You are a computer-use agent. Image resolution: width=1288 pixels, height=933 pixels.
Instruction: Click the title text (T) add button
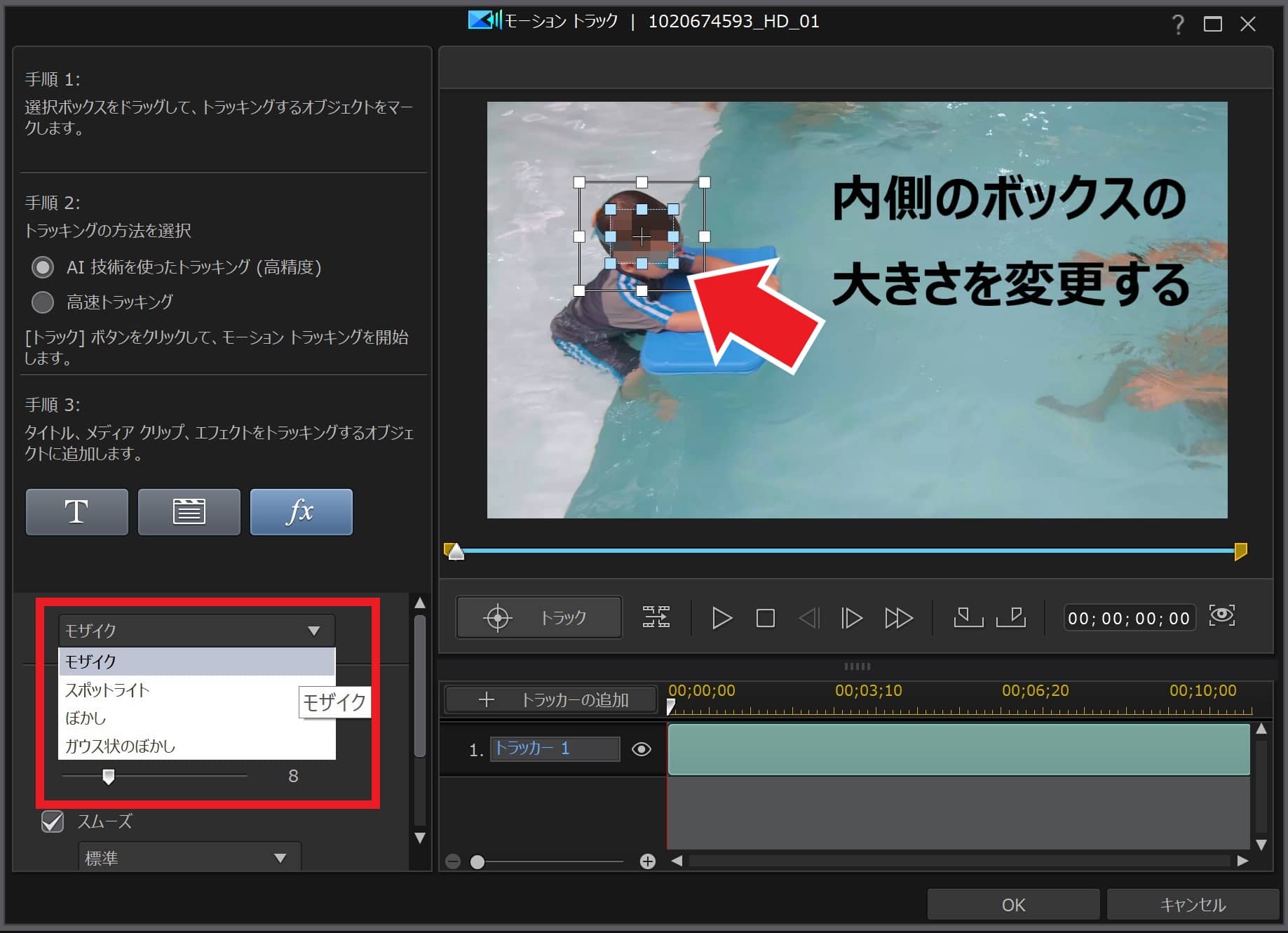pyautogui.click(x=76, y=512)
